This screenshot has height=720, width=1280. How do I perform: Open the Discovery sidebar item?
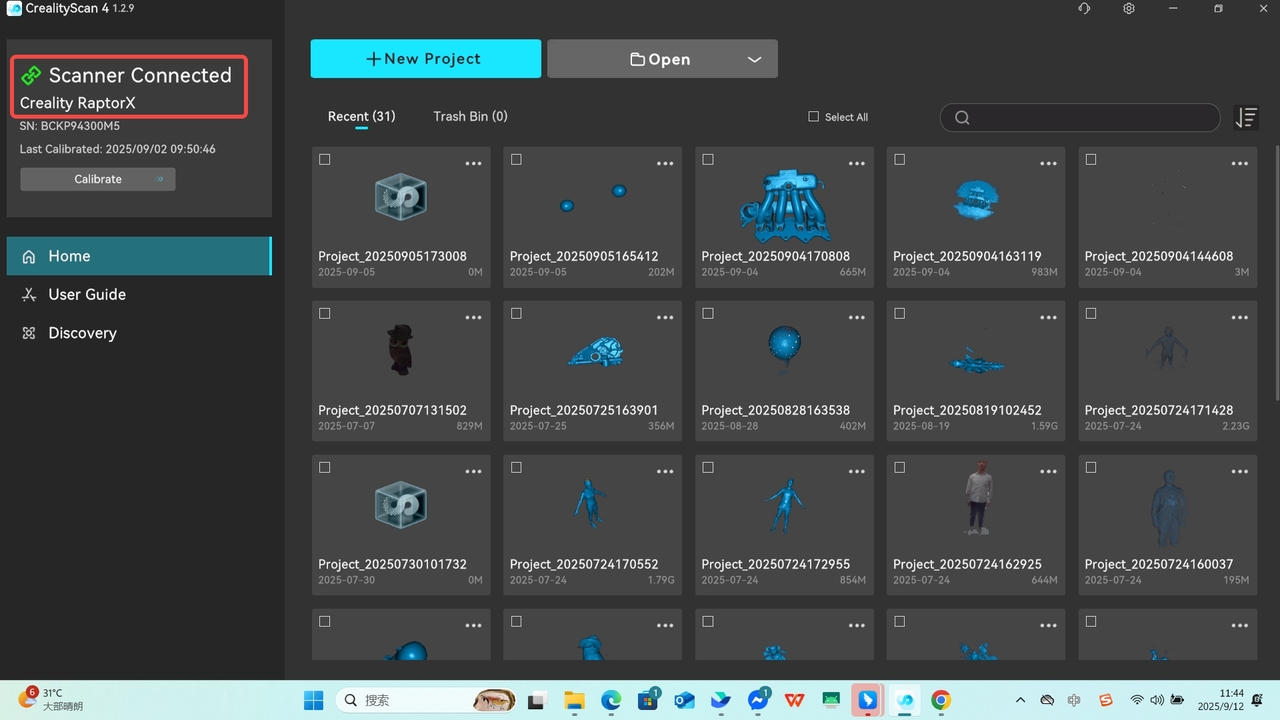(x=82, y=333)
